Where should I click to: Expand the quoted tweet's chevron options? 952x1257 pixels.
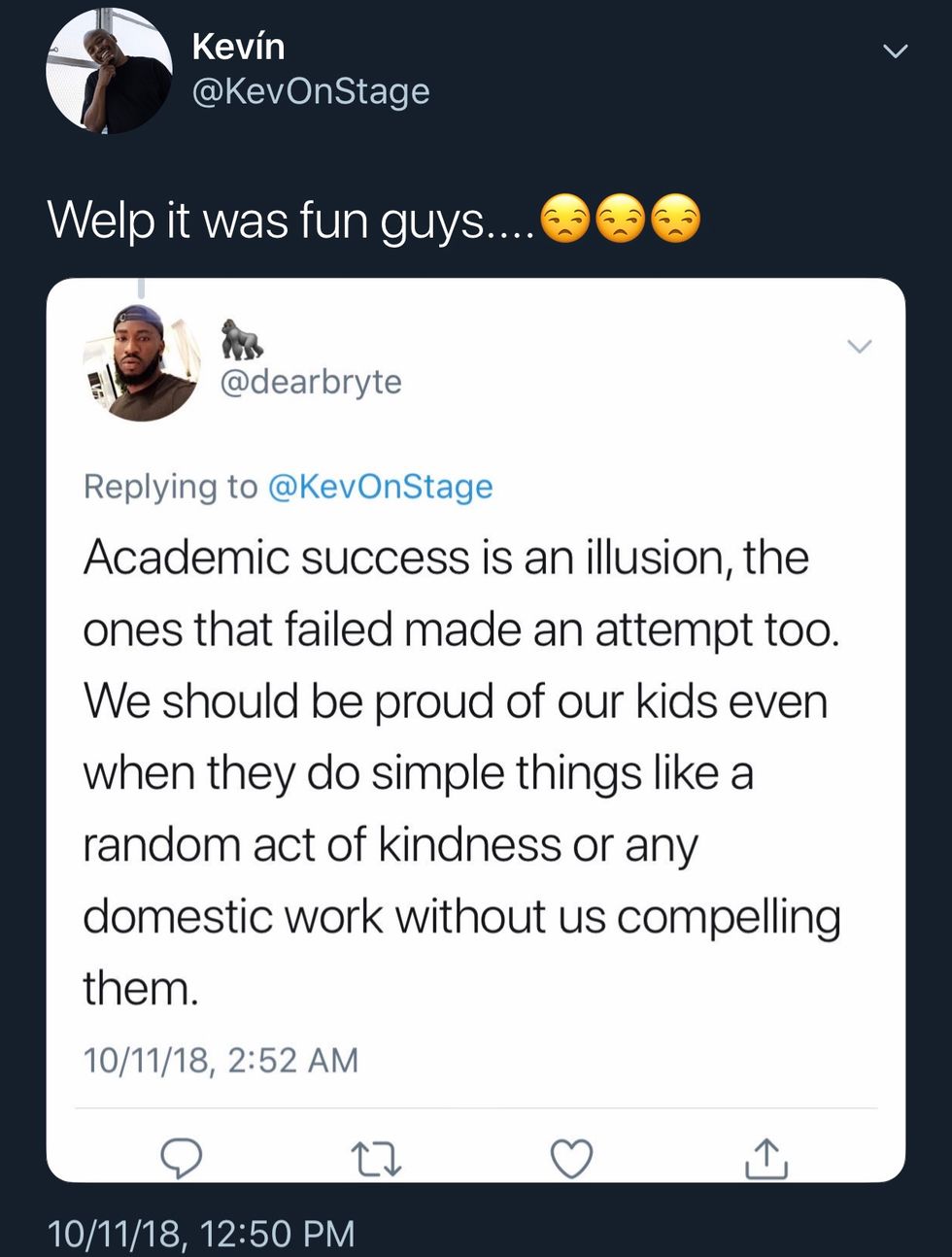tap(860, 346)
